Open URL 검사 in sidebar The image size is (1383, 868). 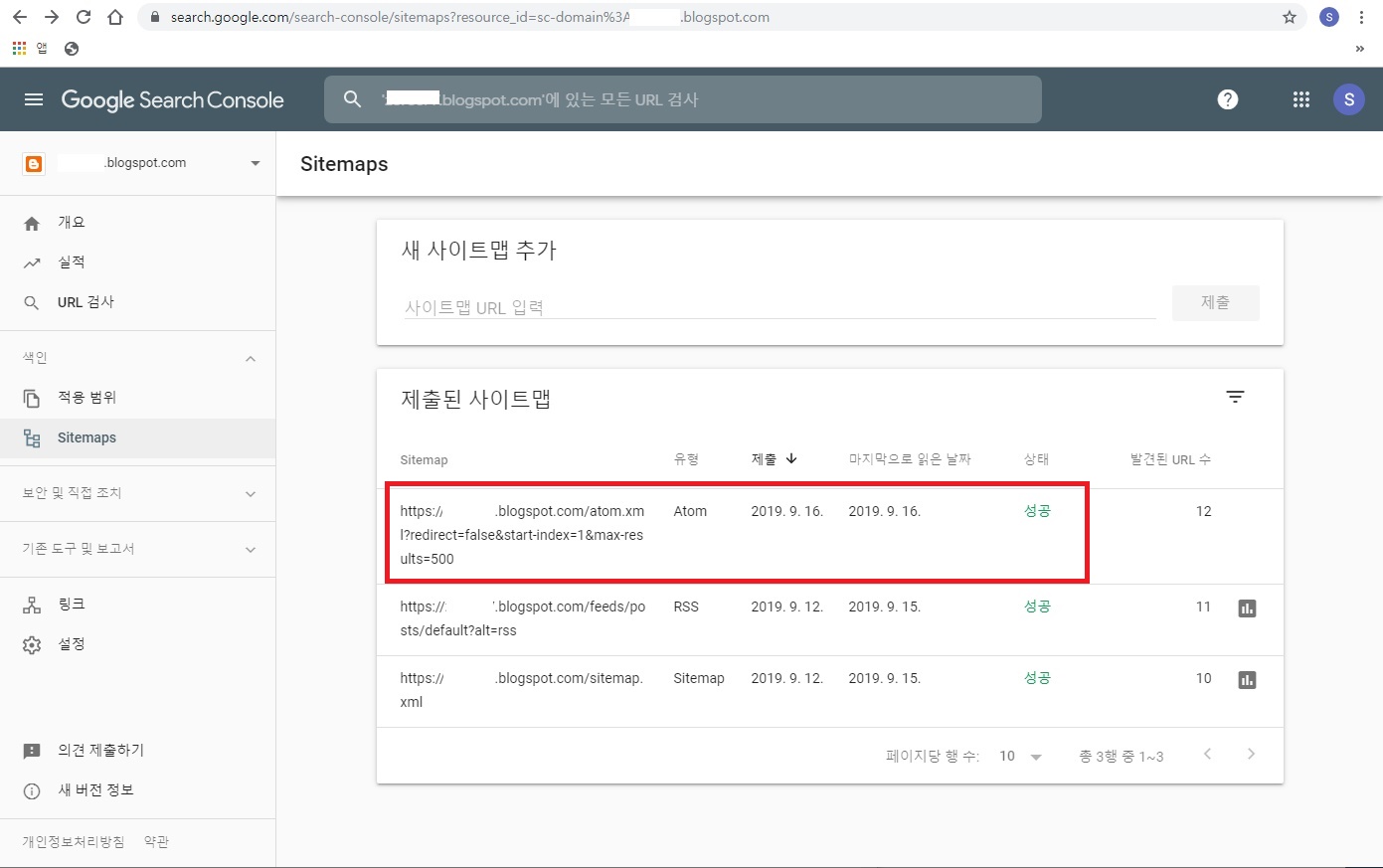[137, 302]
